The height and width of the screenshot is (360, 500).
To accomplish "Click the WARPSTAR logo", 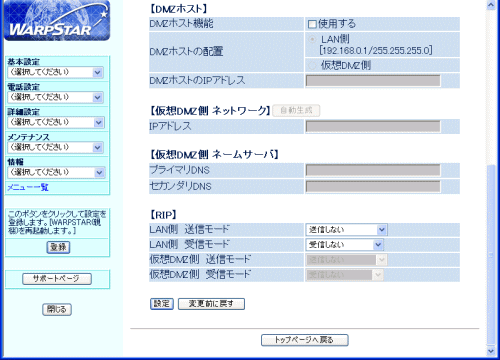I will coord(57,21).
